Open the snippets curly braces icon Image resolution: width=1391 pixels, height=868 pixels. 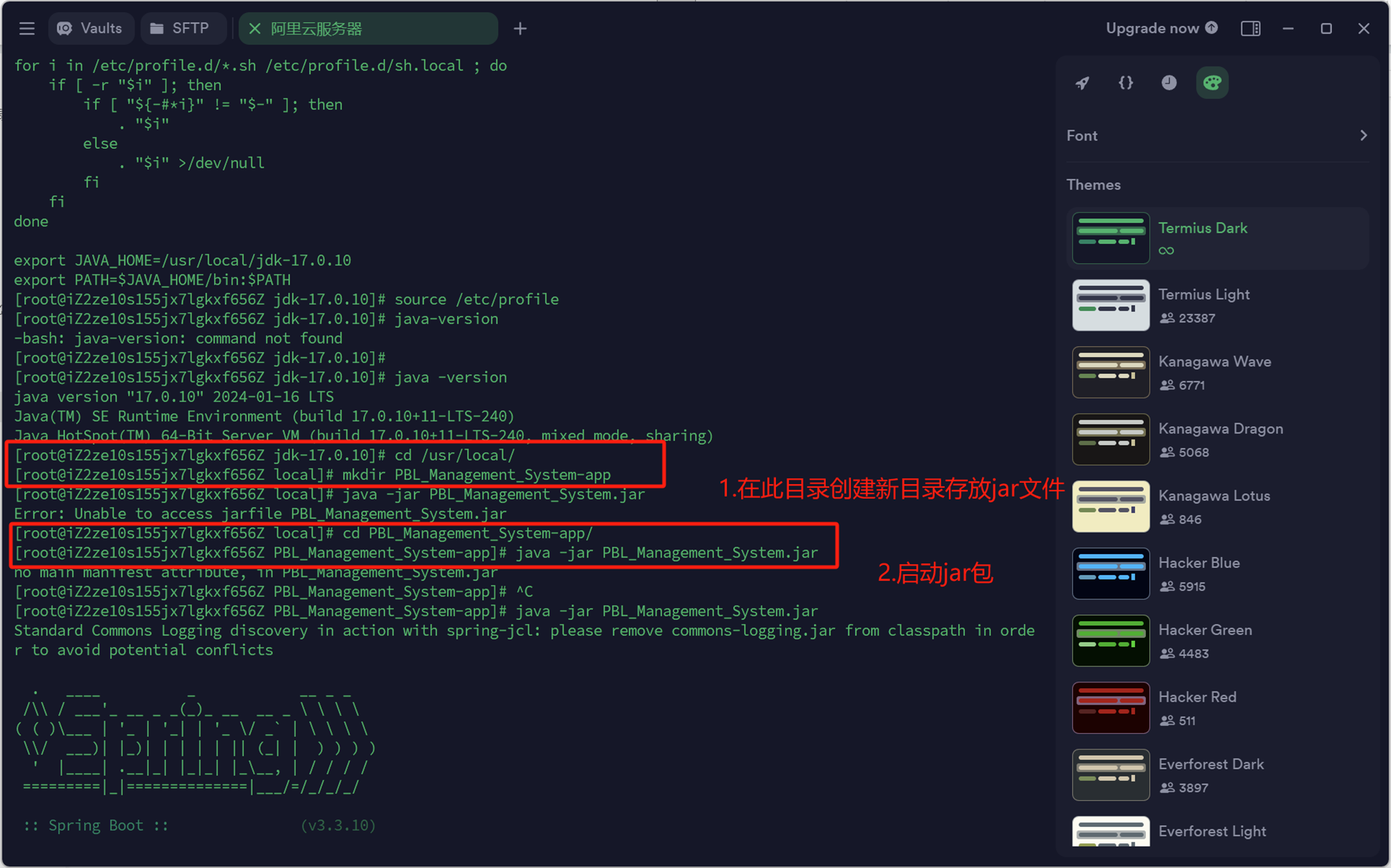pos(1126,82)
